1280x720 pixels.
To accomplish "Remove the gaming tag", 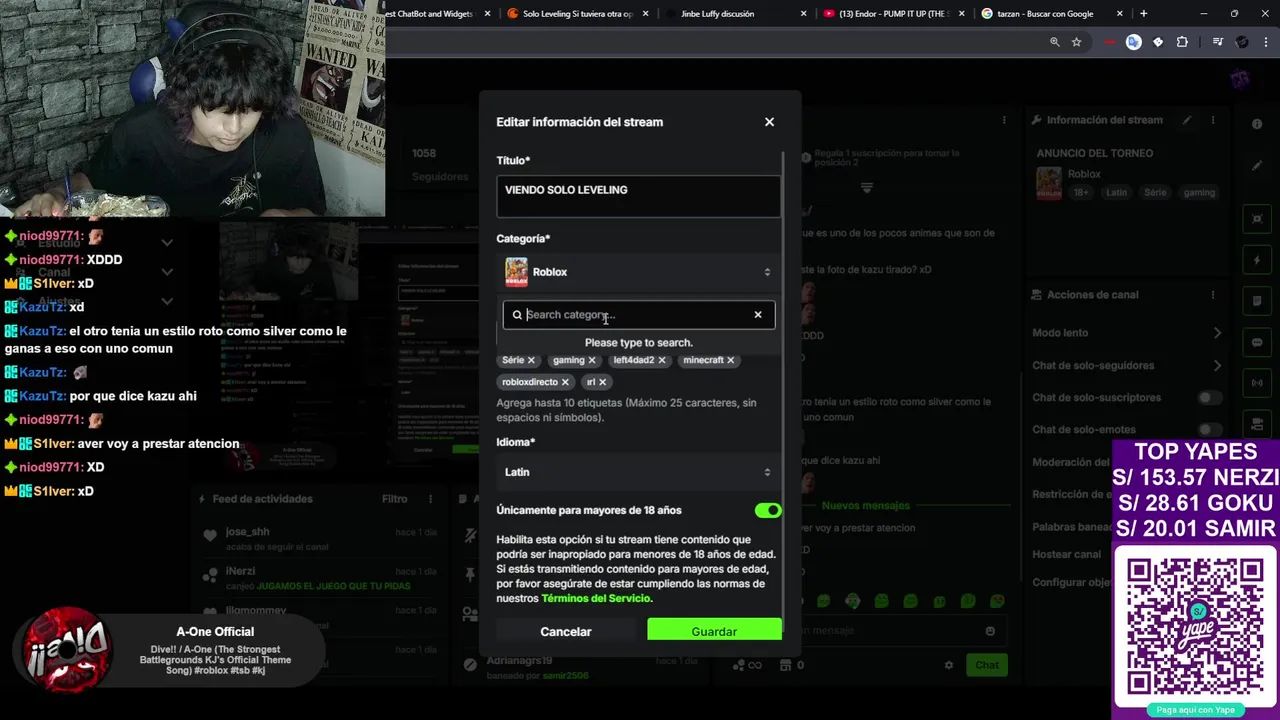I will [591, 360].
